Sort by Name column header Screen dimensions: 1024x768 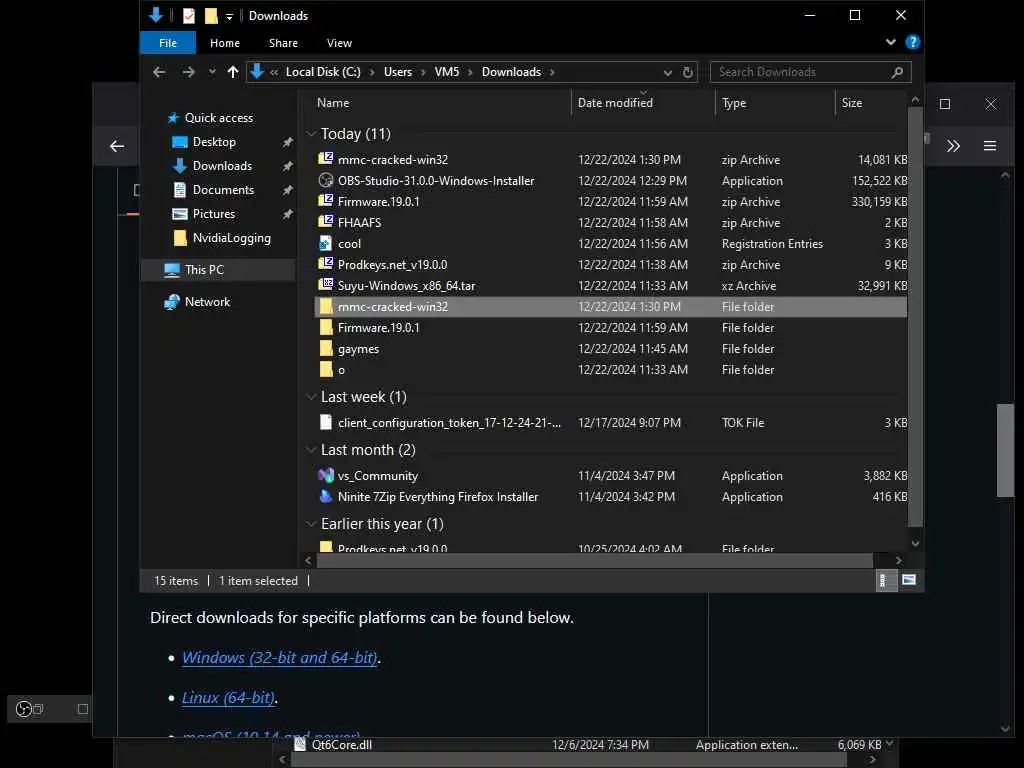coord(333,103)
